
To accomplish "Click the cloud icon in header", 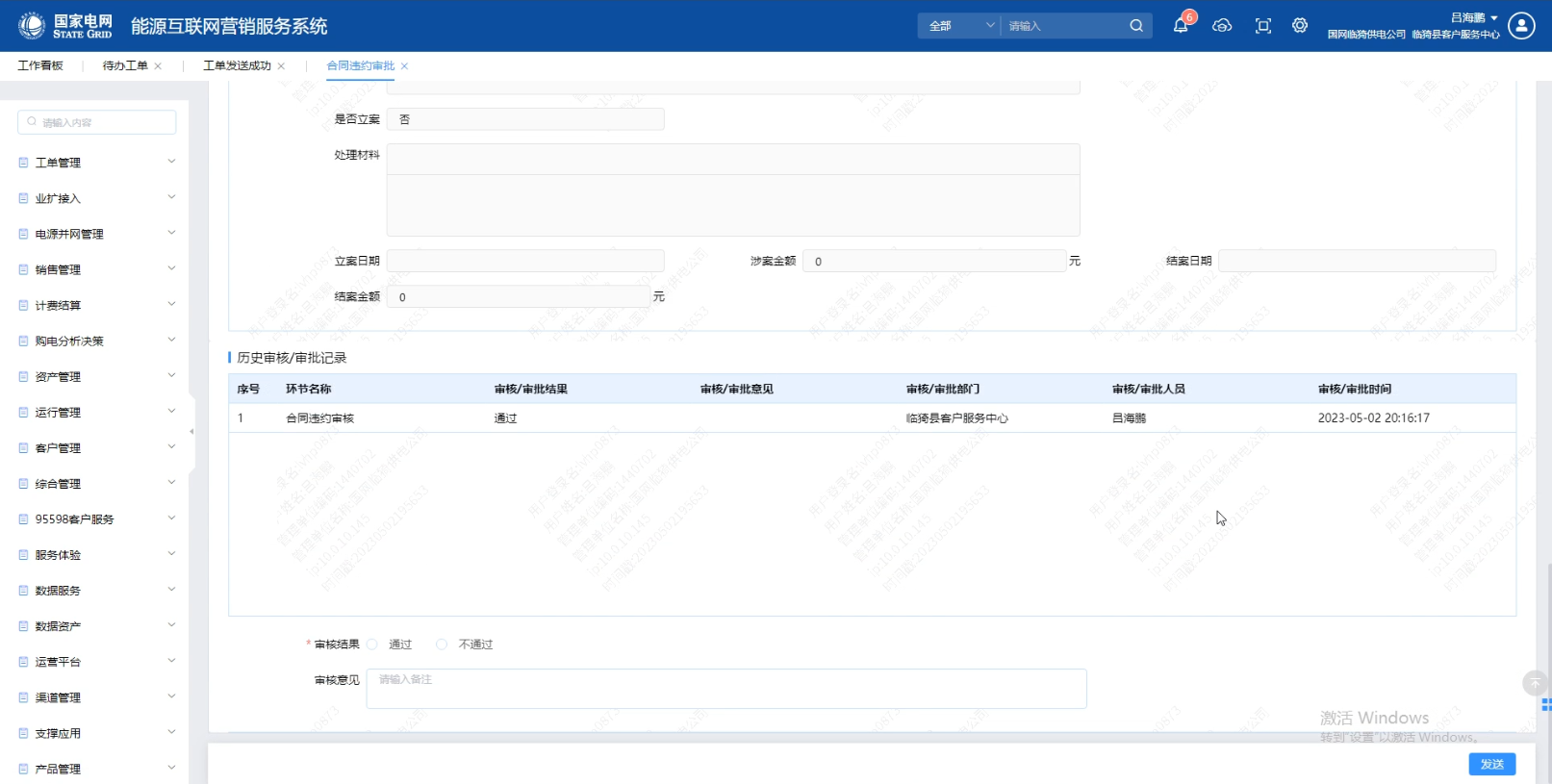I will (x=1222, y=26).
